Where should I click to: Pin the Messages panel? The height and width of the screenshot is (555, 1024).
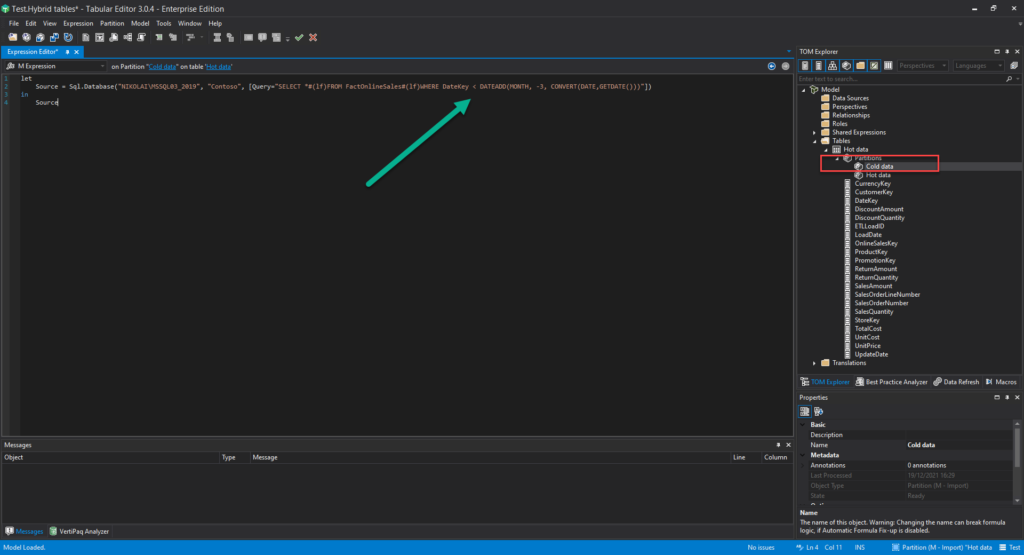[778, 445]
